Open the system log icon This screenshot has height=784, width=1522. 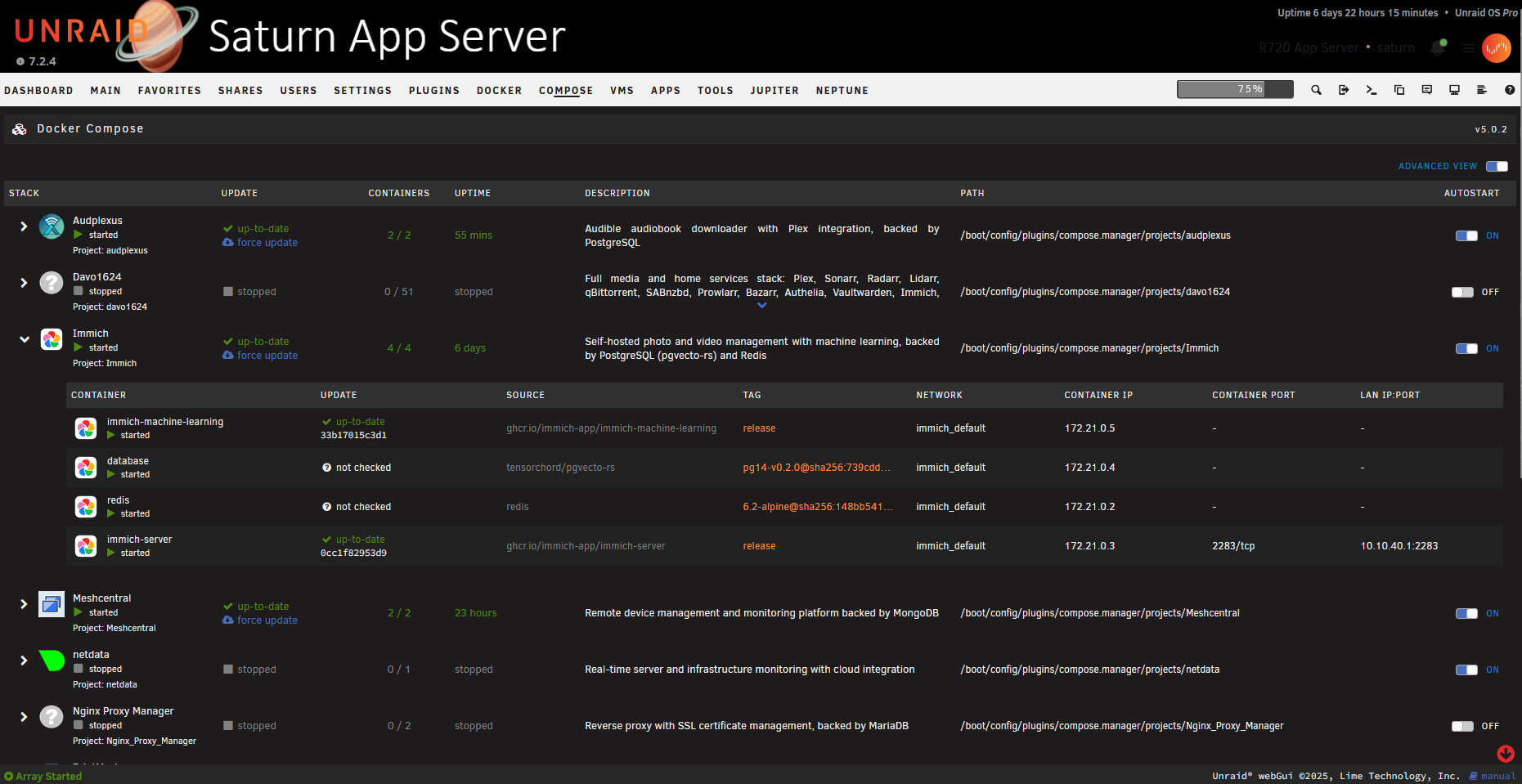click(1482, 90)
